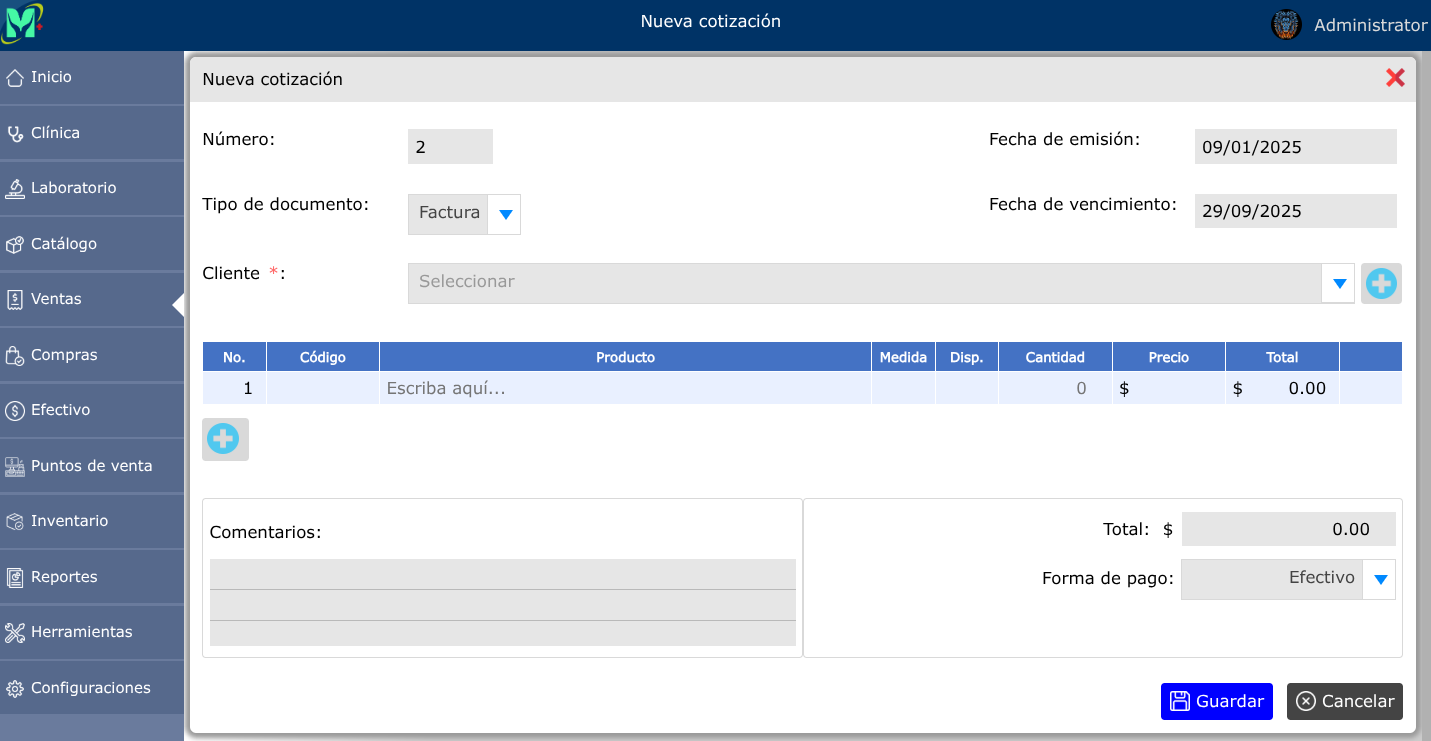The width and height of the screenshot is (1431, 741).
Task: Close the Nueva cotización dialog with the red X
Action: [x=1395, y=78]
